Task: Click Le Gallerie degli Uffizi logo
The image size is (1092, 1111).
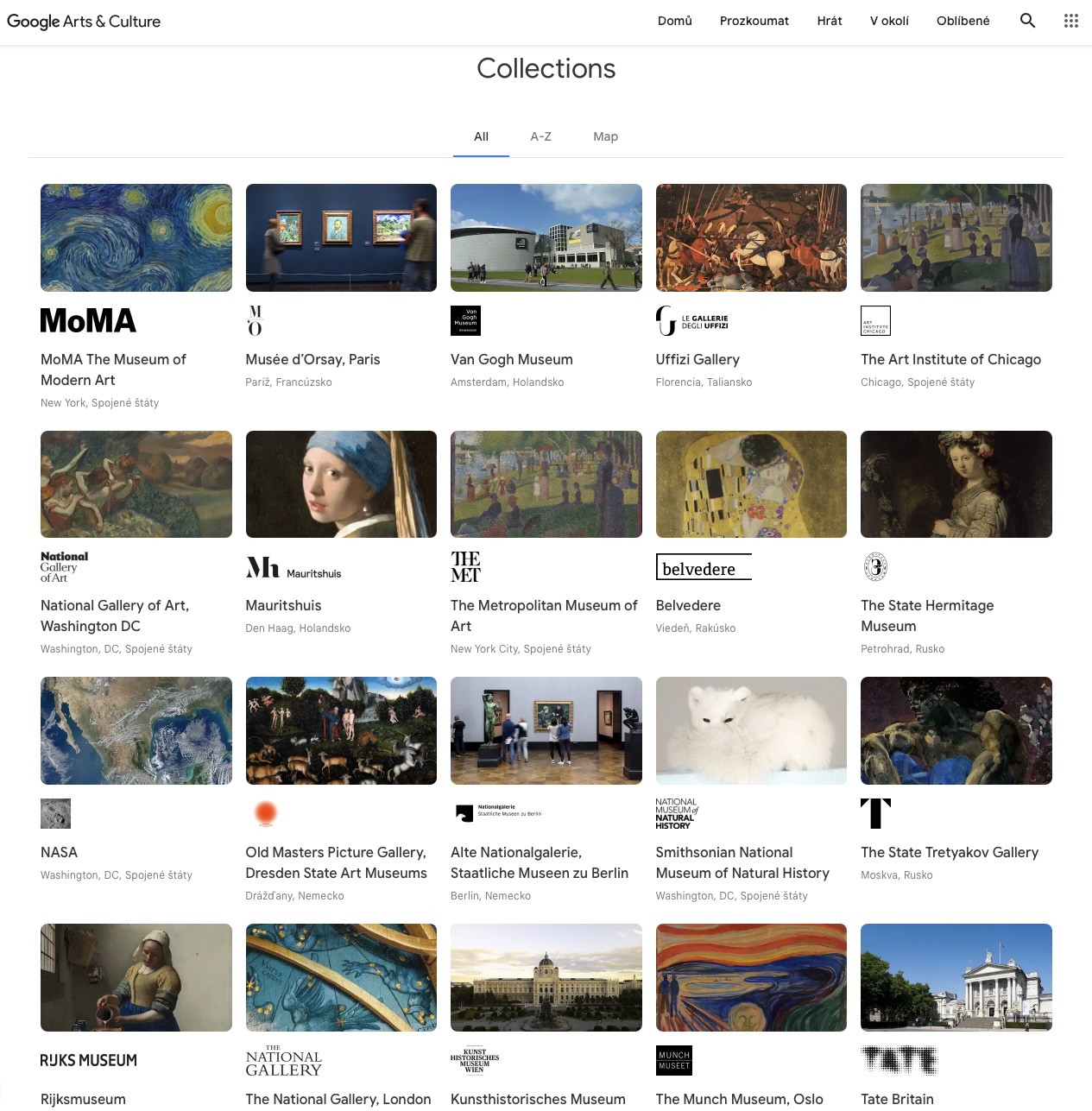Action: (692, 321)
